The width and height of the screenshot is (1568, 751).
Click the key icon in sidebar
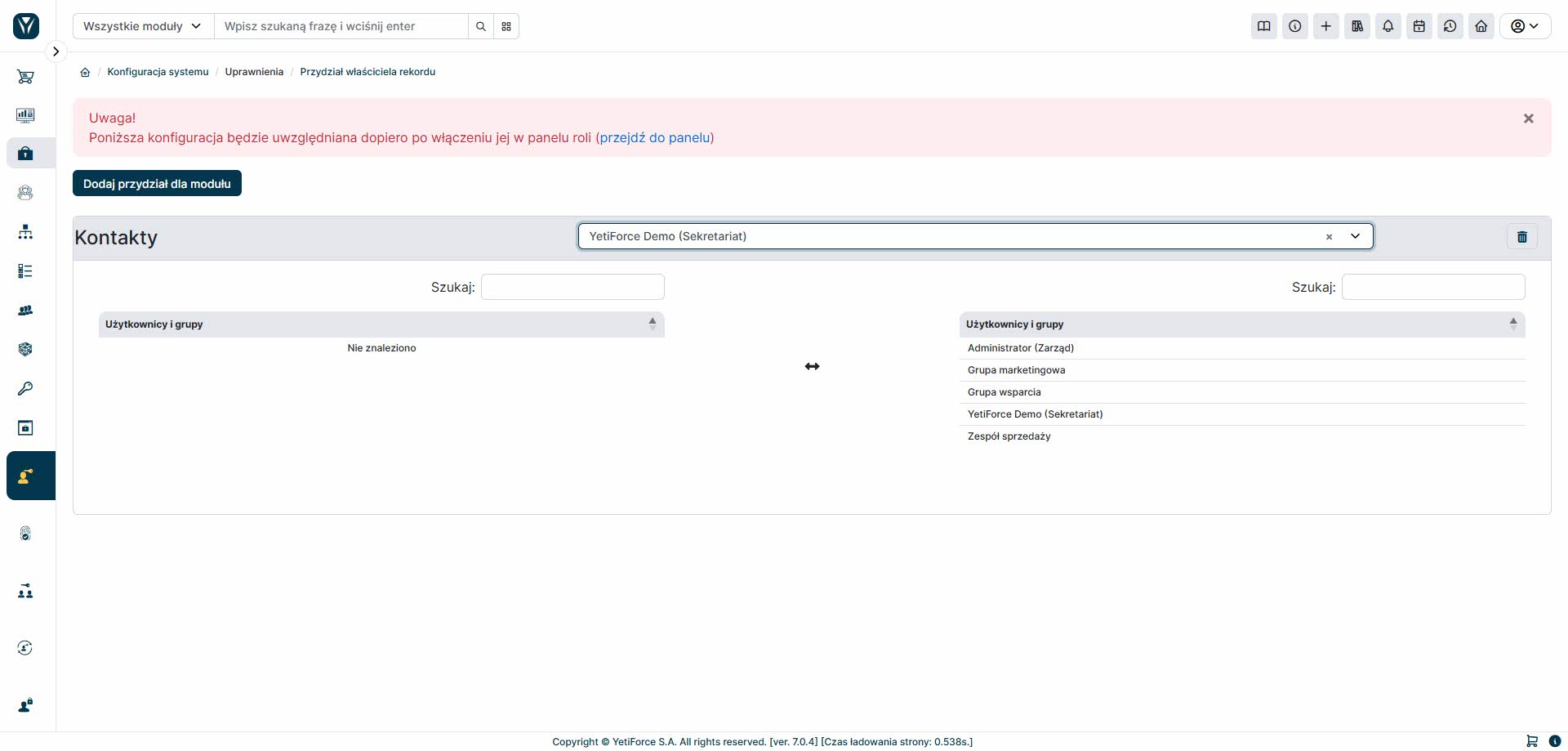point(25,389)
